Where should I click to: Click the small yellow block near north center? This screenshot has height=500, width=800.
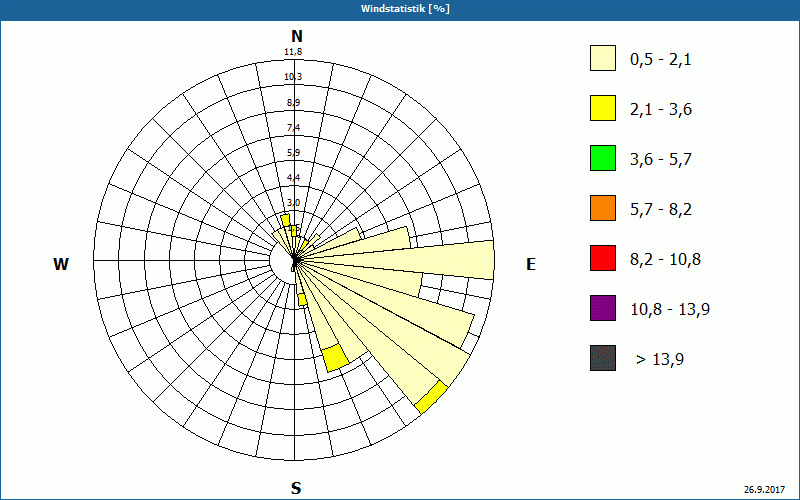(286, 220)
